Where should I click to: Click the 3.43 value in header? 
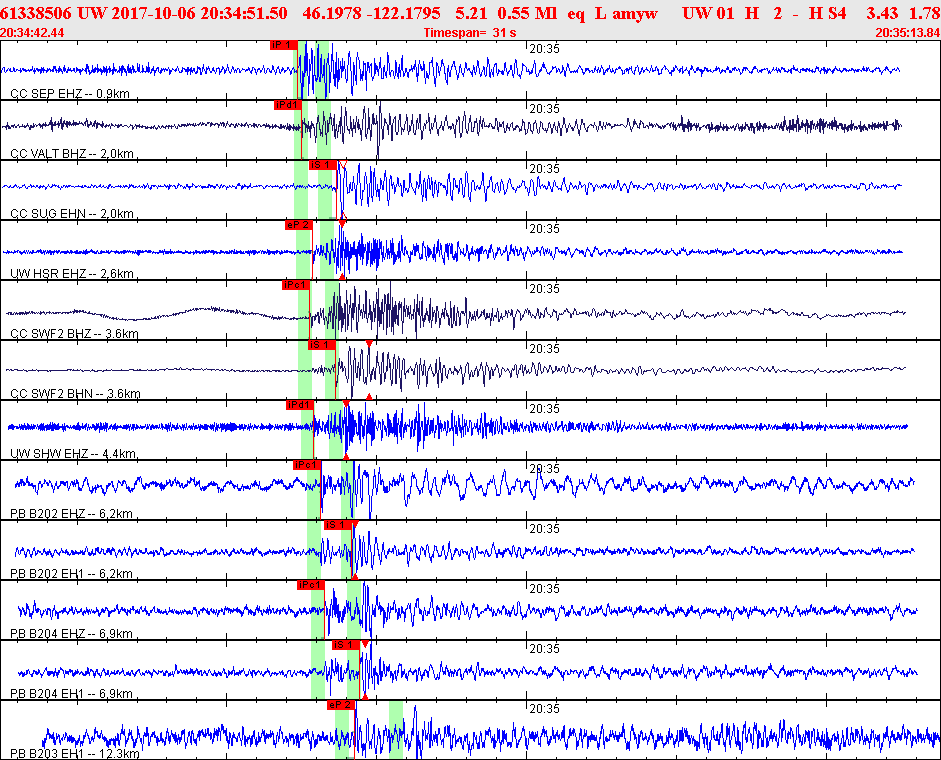click(882, 13)
